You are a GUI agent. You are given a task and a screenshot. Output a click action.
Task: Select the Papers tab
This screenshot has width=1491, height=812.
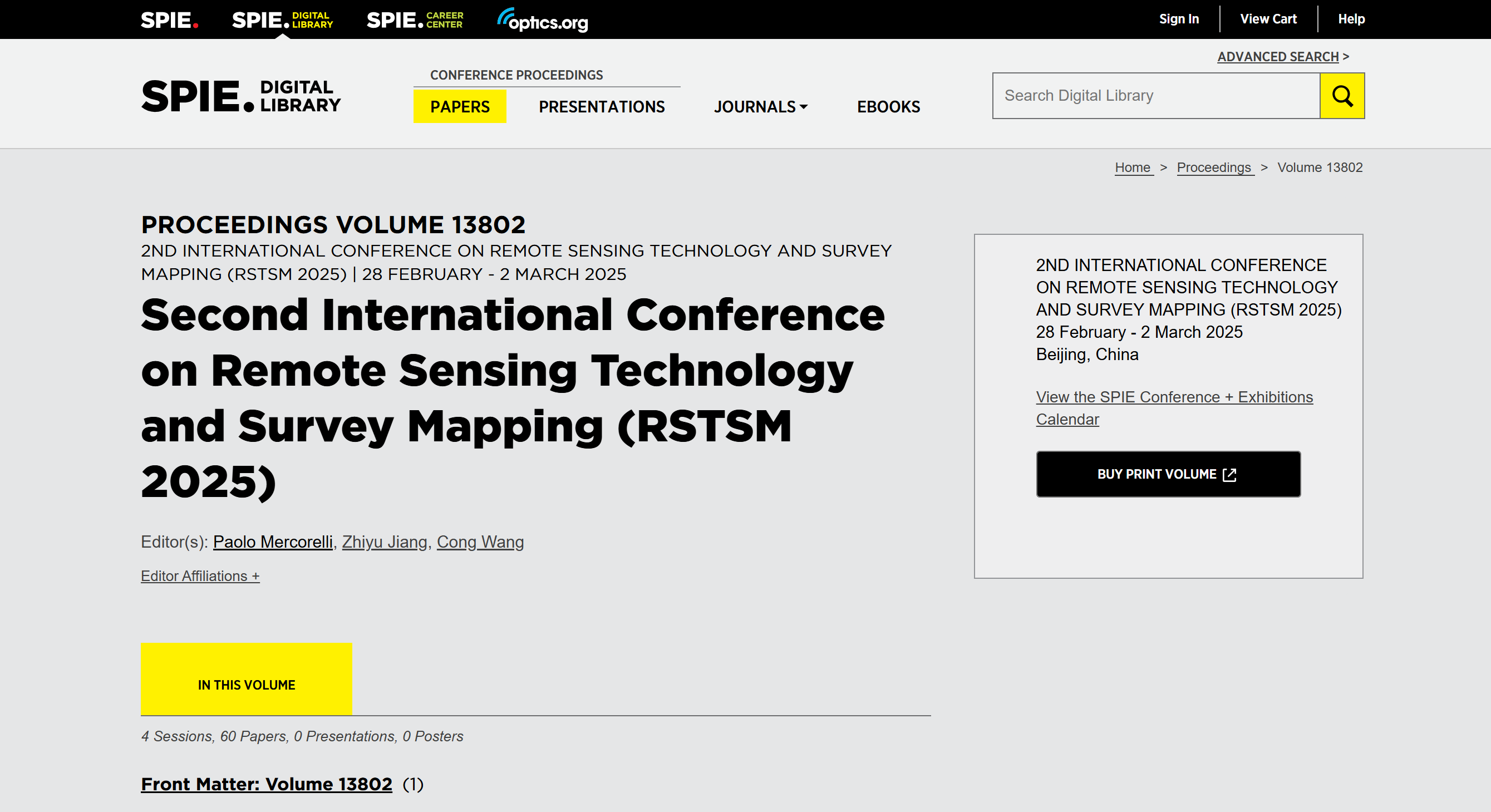tap(460, 107)
